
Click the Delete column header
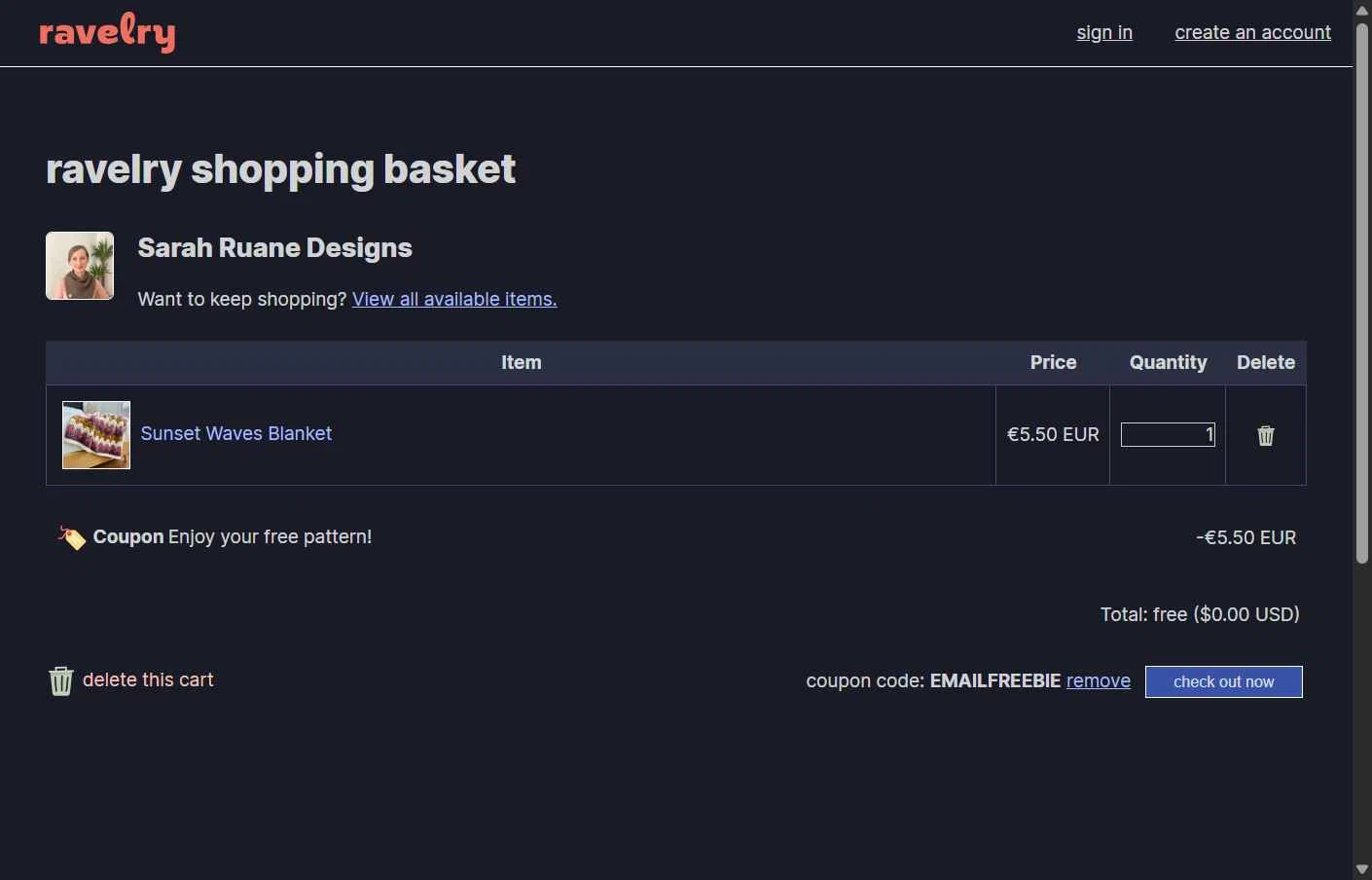click(1266, 362)
